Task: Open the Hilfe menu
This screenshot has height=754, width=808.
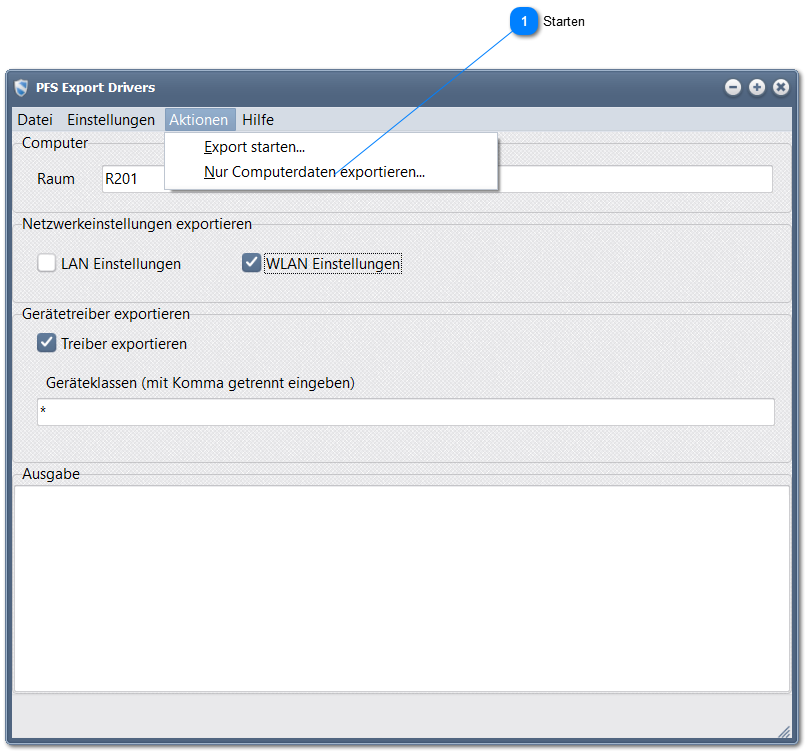Action: [258, 120]
